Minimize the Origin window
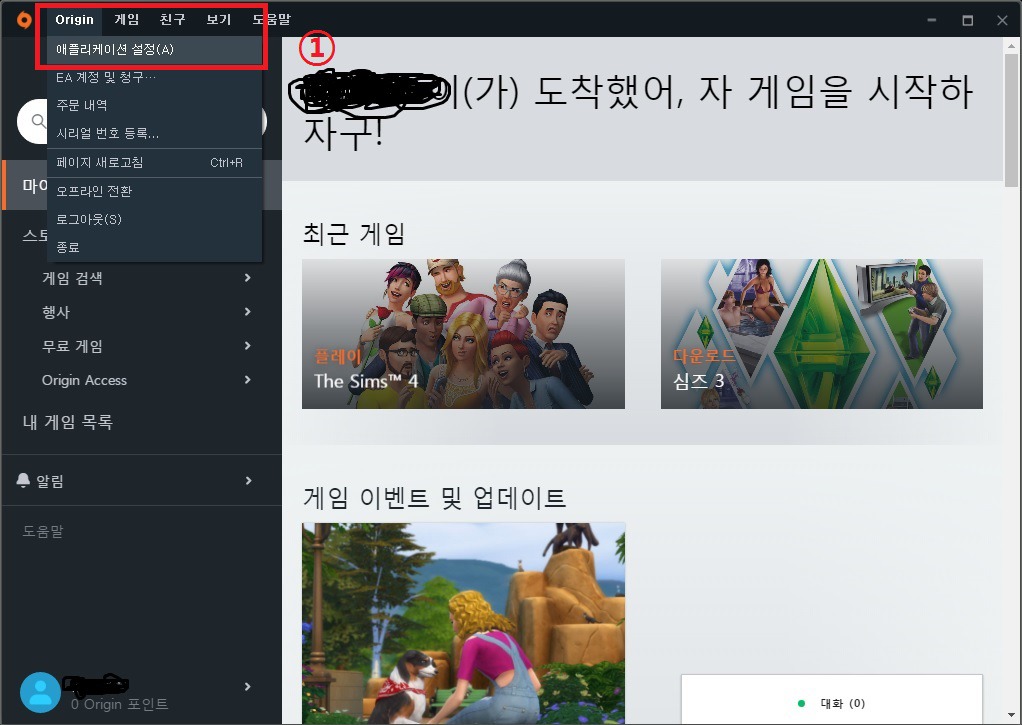 click(932, 20)
